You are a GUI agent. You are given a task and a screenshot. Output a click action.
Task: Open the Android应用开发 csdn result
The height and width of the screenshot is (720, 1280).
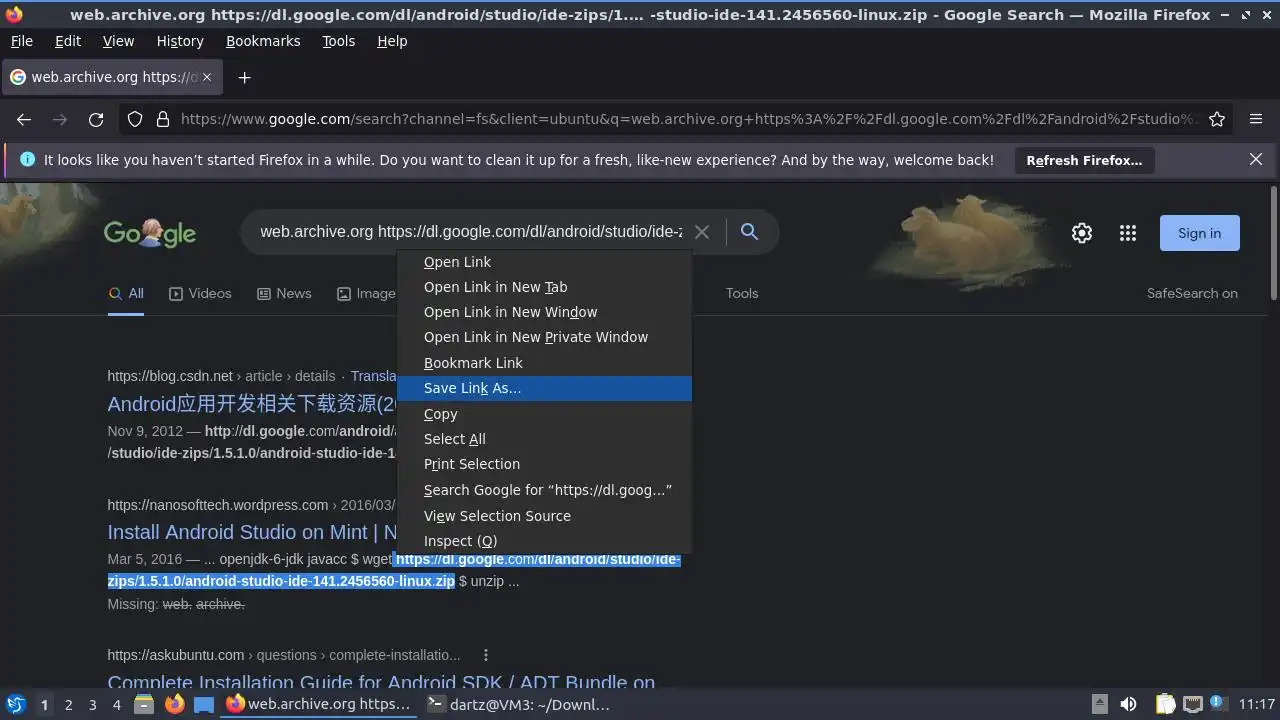(252, 404)
